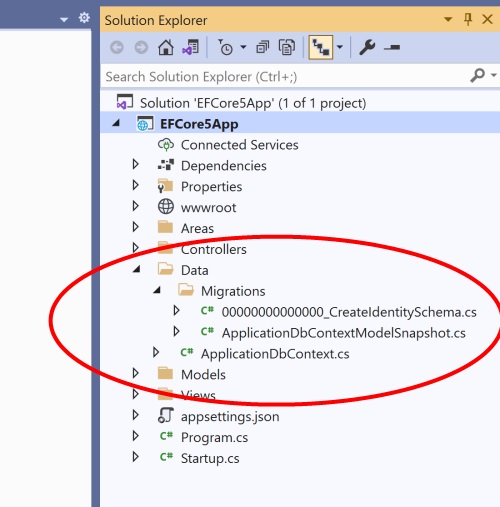Open Properties wrench icon
500x507 pixels.
pos(367,47)
